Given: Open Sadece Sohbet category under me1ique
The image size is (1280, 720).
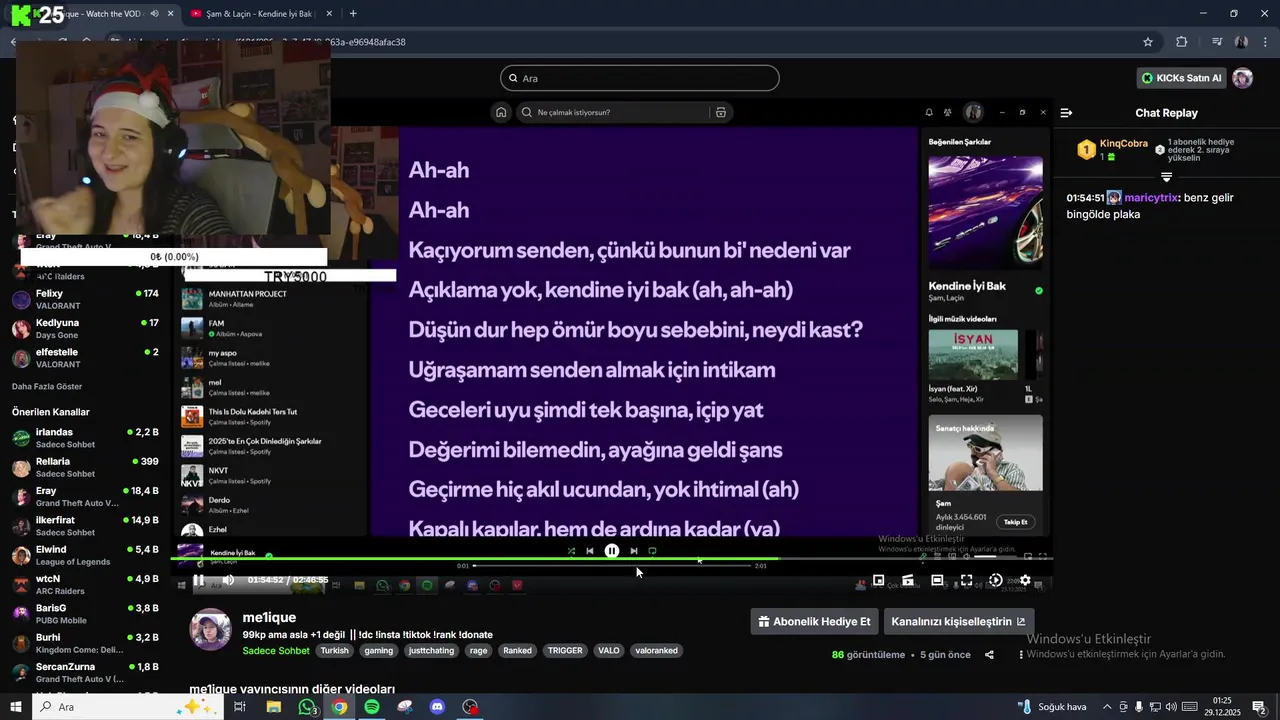Looking at the screenshot, I should click(276, 650).
